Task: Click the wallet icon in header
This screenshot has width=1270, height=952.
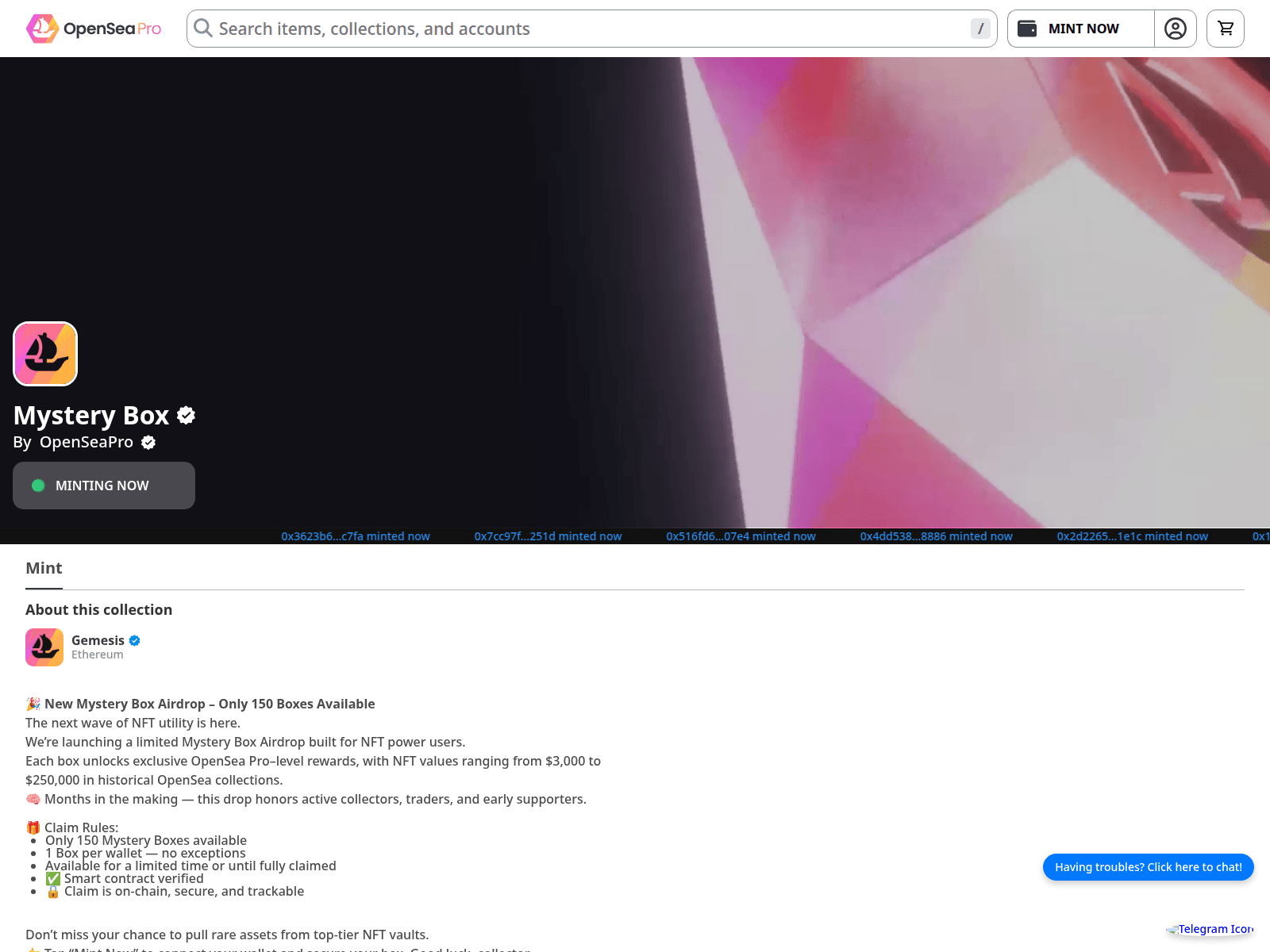Action: [1027, 29]
